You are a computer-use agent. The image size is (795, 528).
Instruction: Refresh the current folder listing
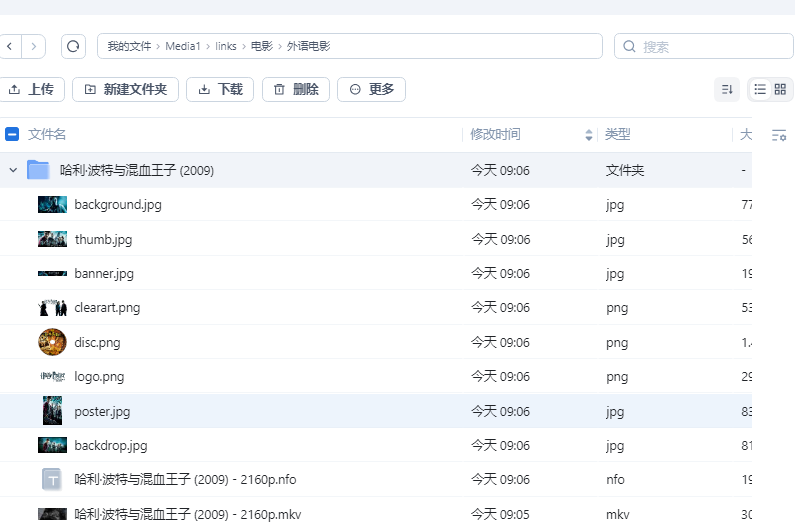click(x=73, y=47)
